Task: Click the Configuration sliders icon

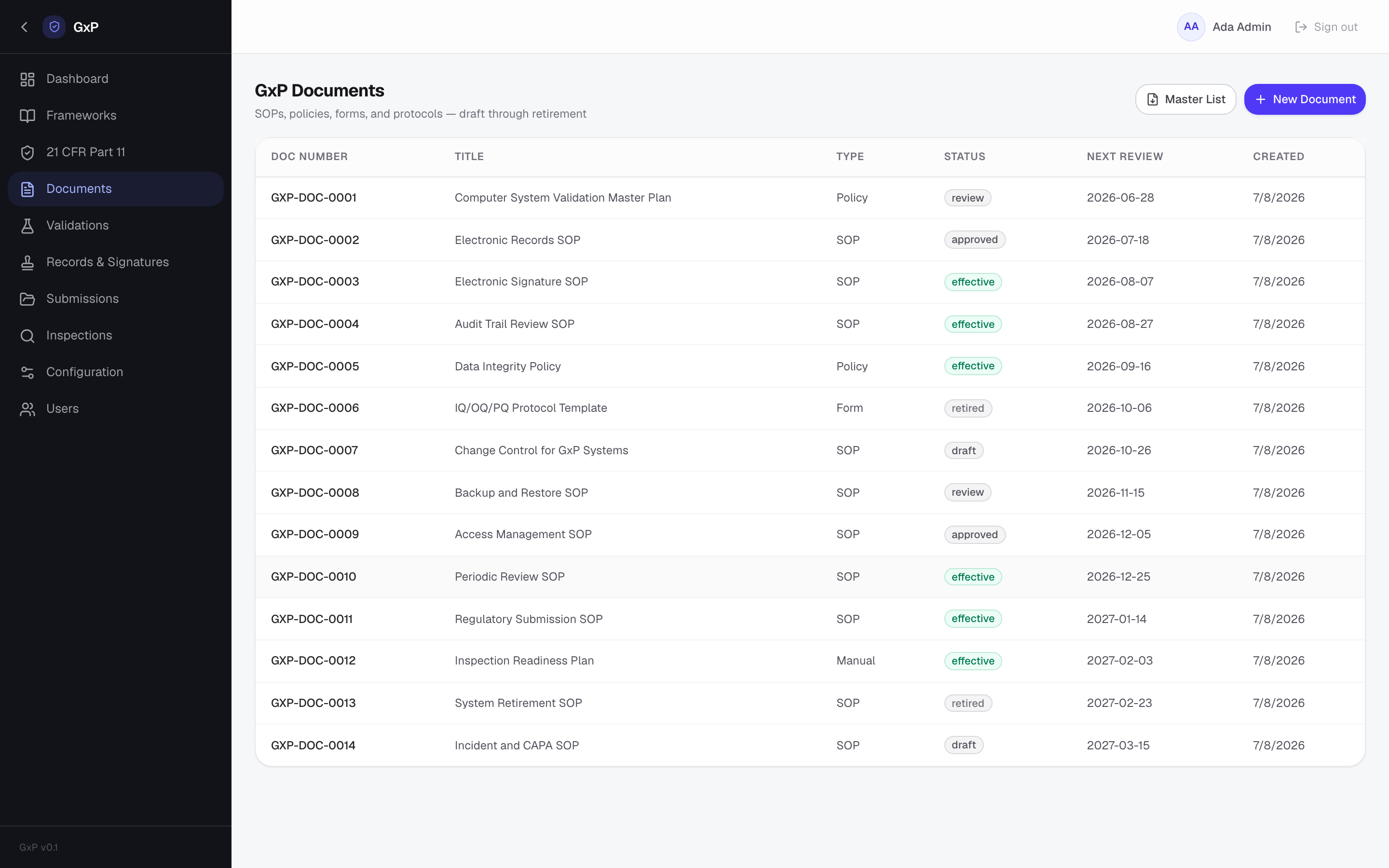Action: [x=27, y=373]
